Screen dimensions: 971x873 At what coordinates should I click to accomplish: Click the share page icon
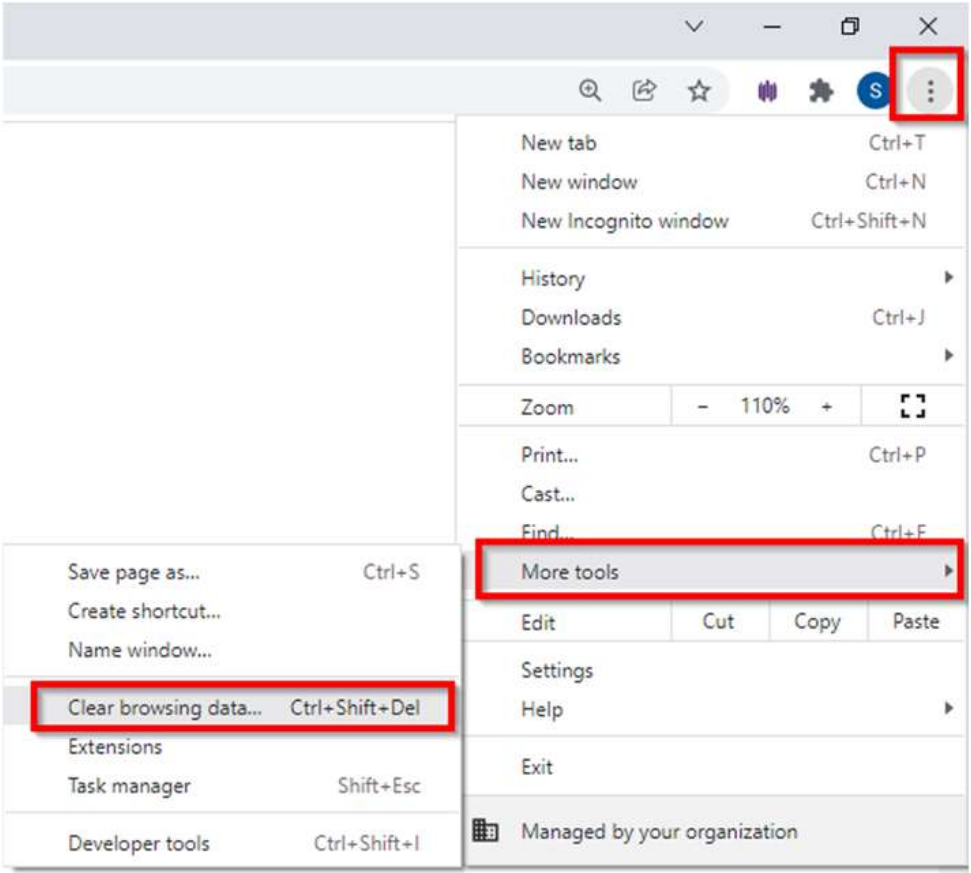coord(645,92)
